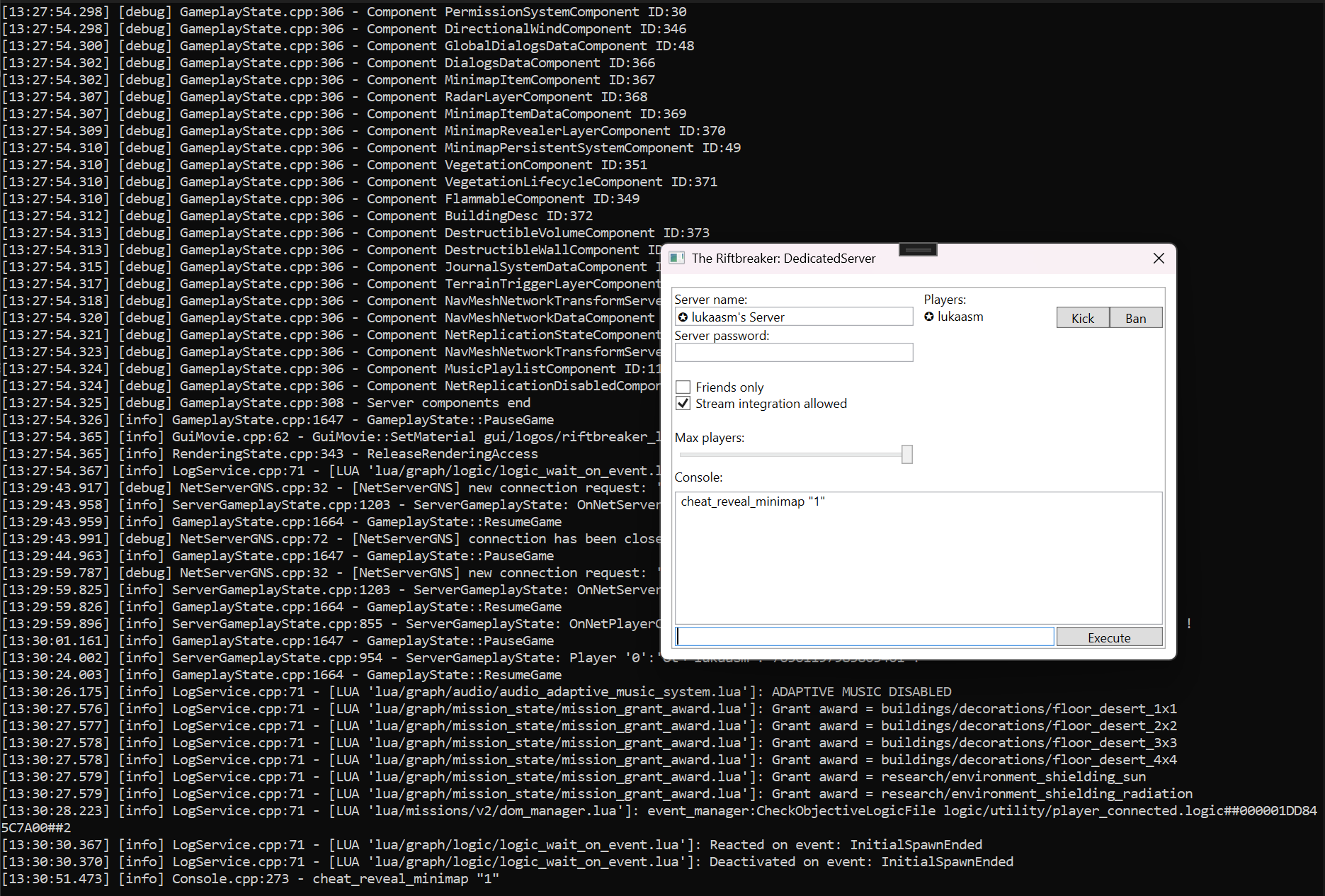The image size is (1325, 896).
Task: Click the icon beside lukaasm's Server name
Action: coord(683,317)
